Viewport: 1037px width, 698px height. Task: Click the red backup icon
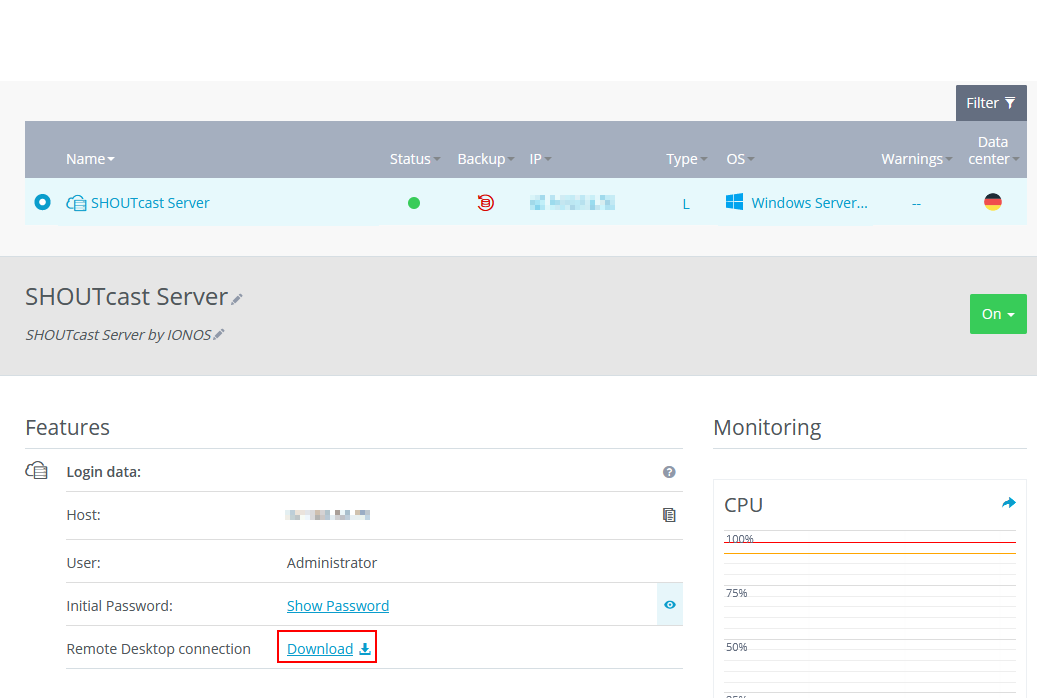[485, 202]
